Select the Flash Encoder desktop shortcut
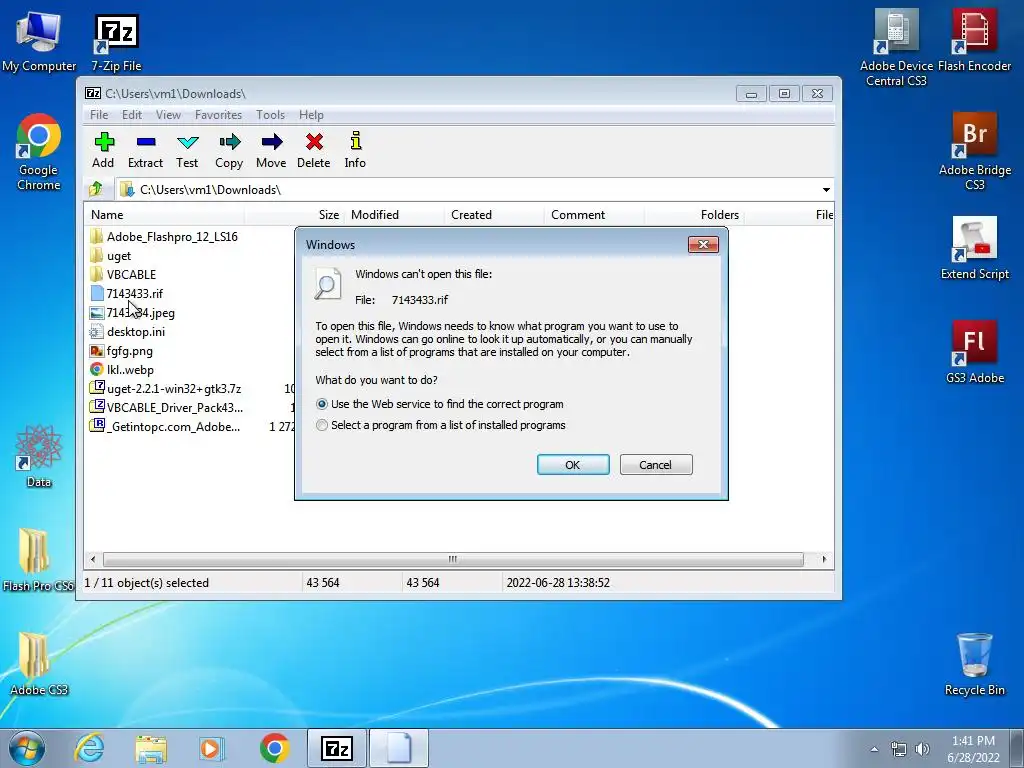Image resolution: width=1024 pixels, height=768 pixels. tap(974, 40)
